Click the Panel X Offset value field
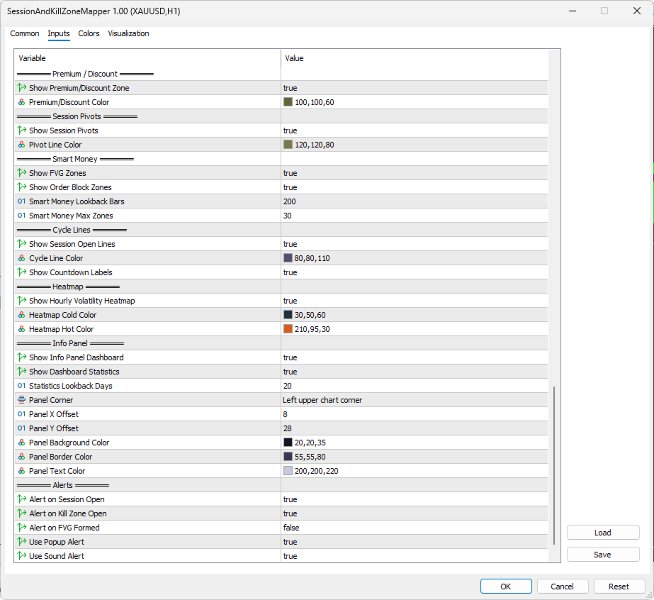Image resolution: width=654 pixels, height=600 pixels. click(x=414, y=414)
